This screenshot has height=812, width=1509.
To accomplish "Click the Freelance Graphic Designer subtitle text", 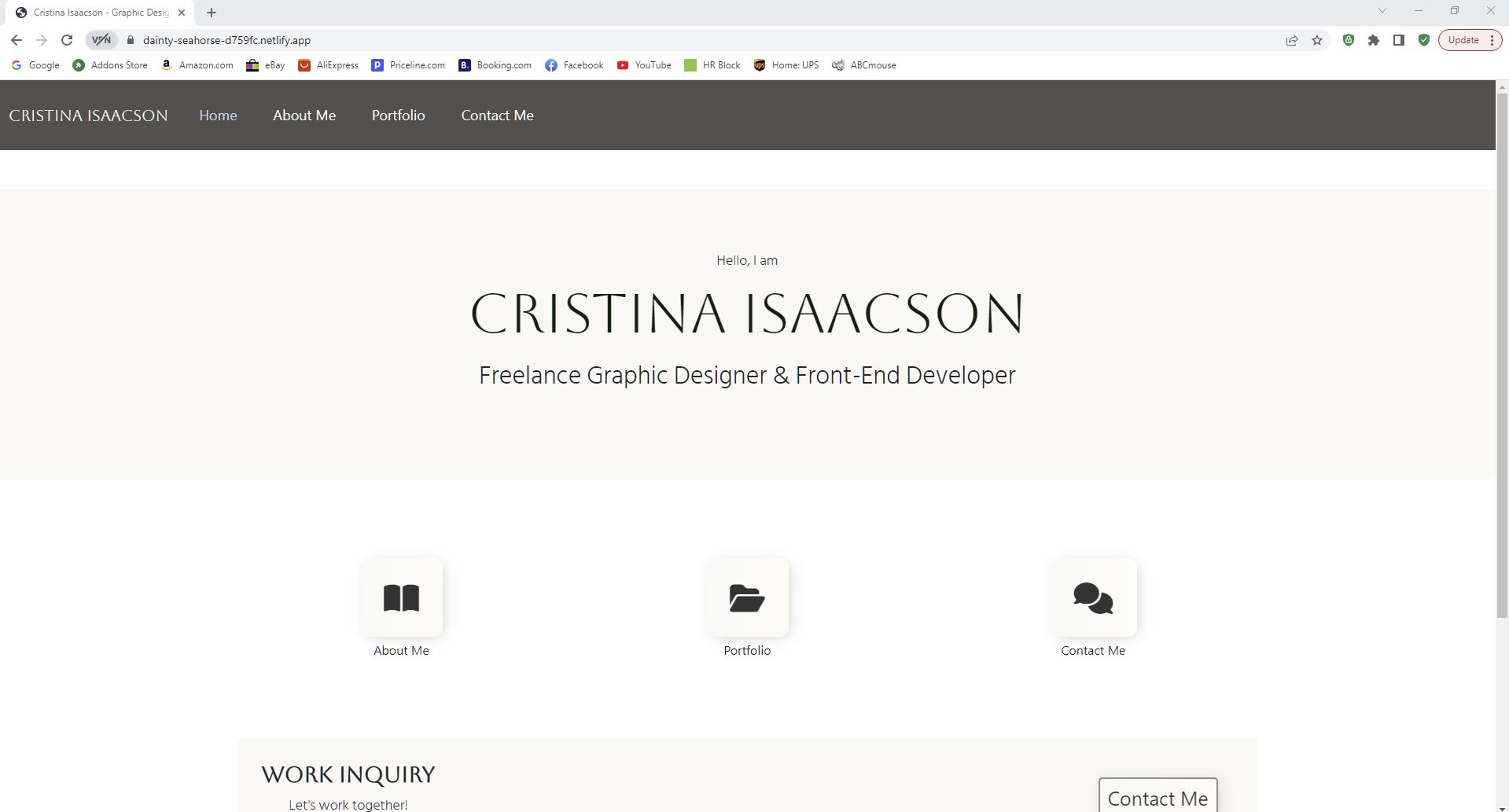I will point(747,376).
